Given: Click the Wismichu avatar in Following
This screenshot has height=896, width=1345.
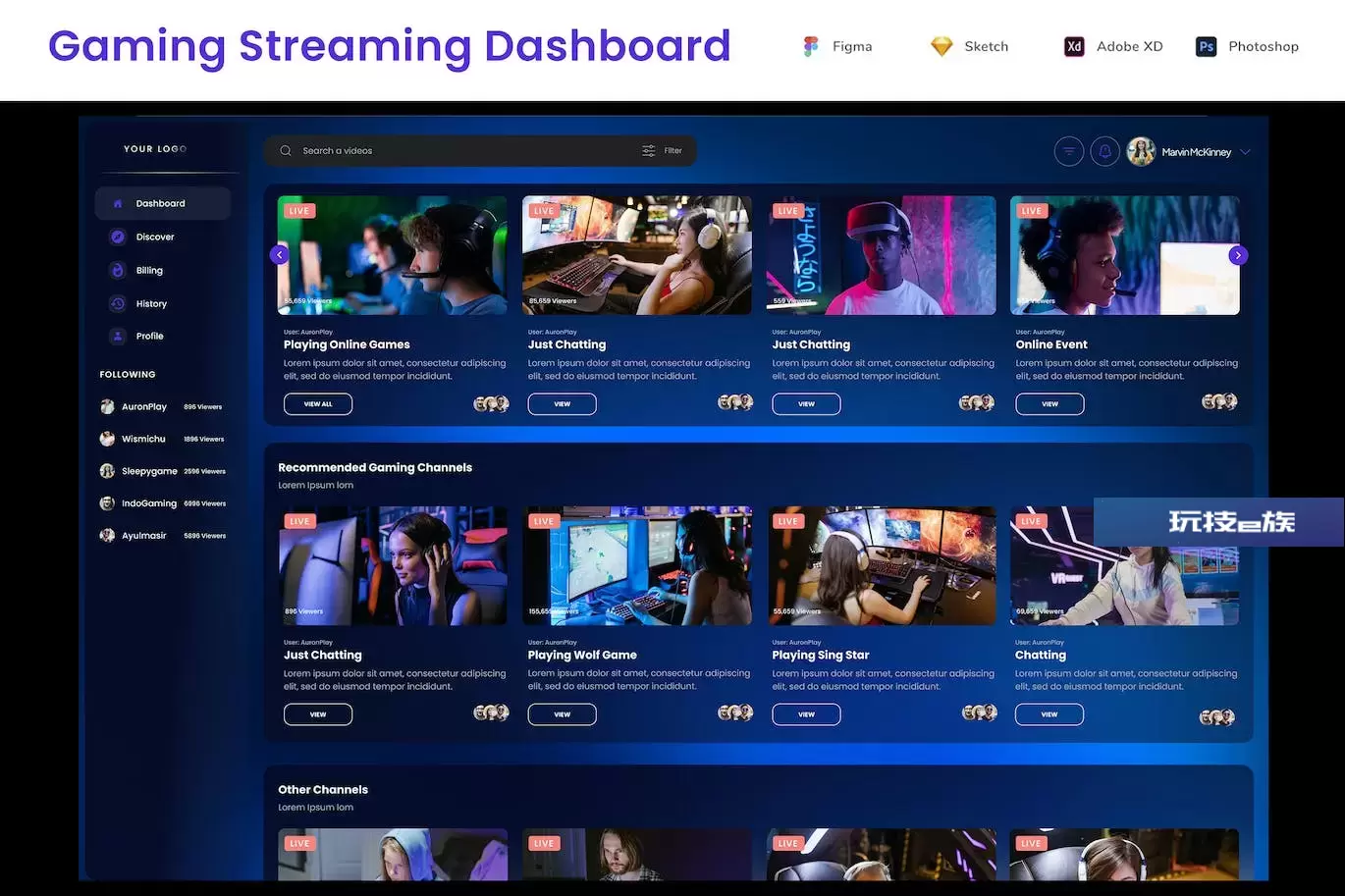Looking at the screenshot, I should coord(107,439).
